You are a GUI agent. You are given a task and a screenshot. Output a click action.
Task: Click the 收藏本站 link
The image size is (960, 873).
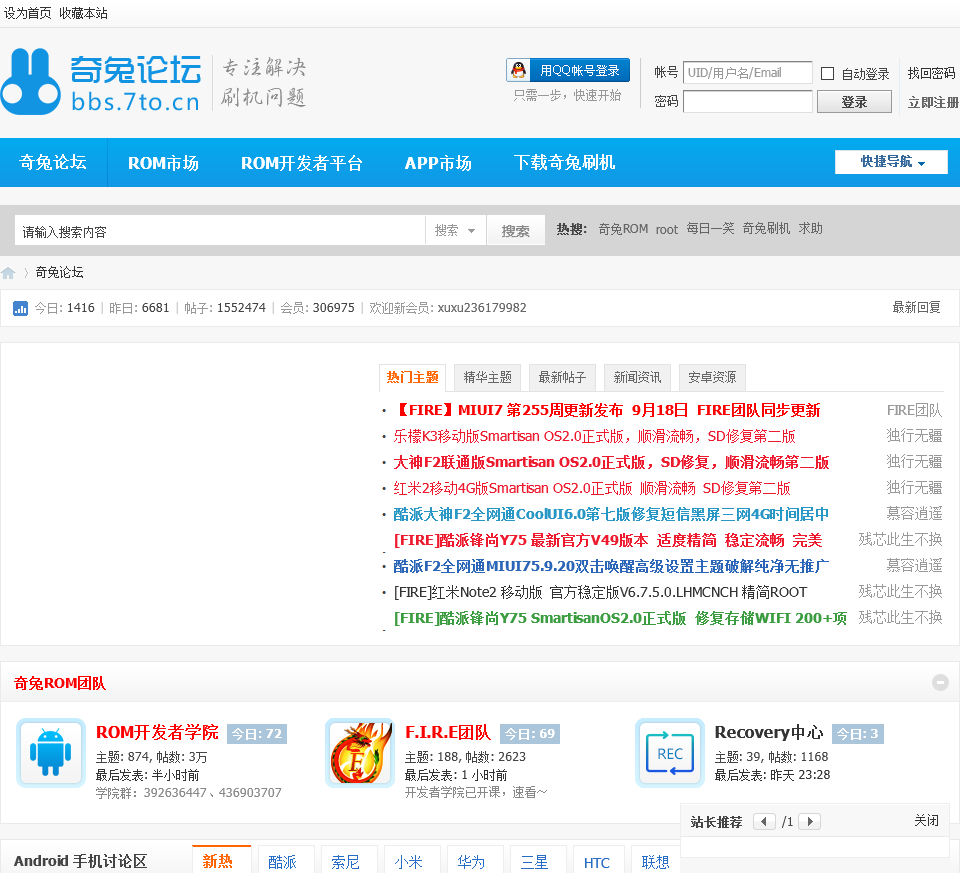[x=83, y=13]
